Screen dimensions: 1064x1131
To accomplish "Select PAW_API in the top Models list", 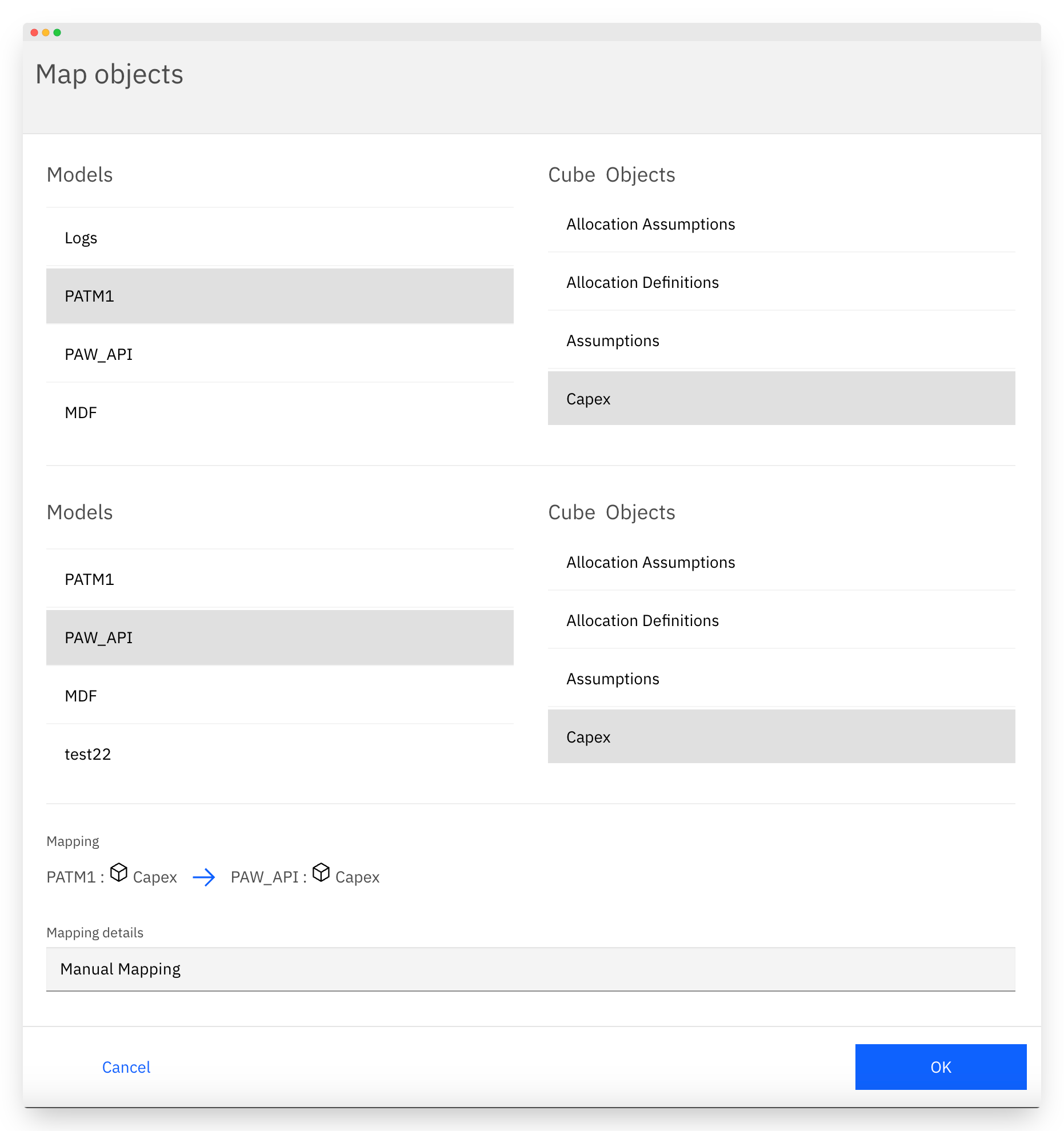I will 280,354.
